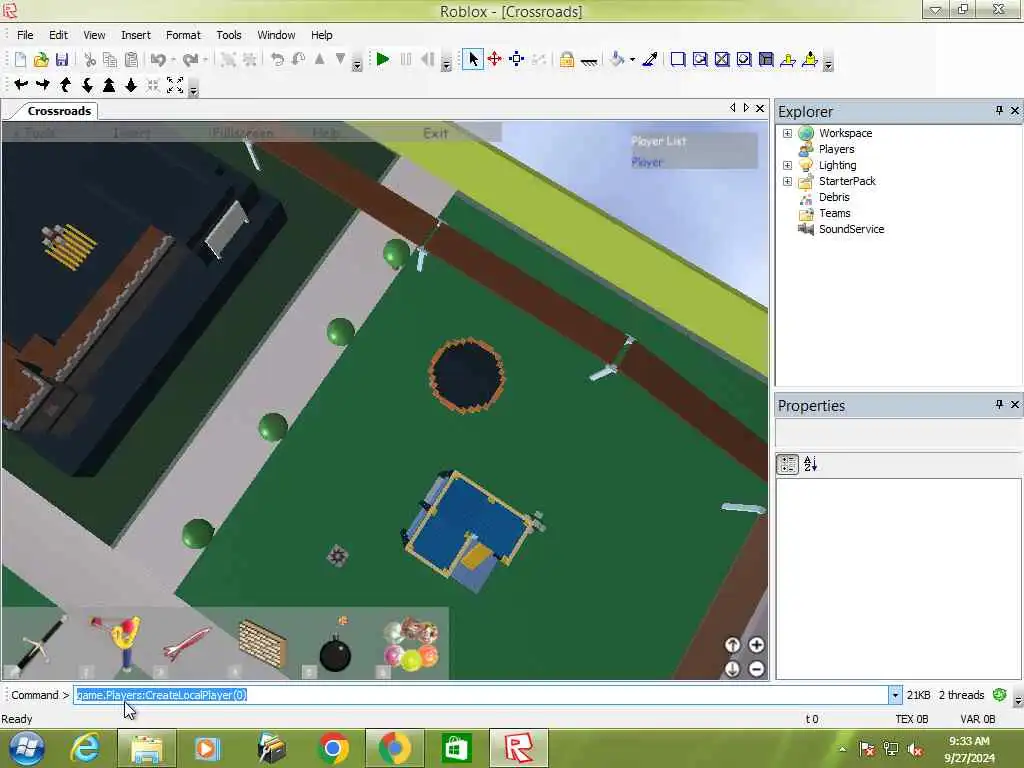The width and height of the screenshot is (1024, 768).
Task: Tilt camera down using curved arrow
Action: 87,84
